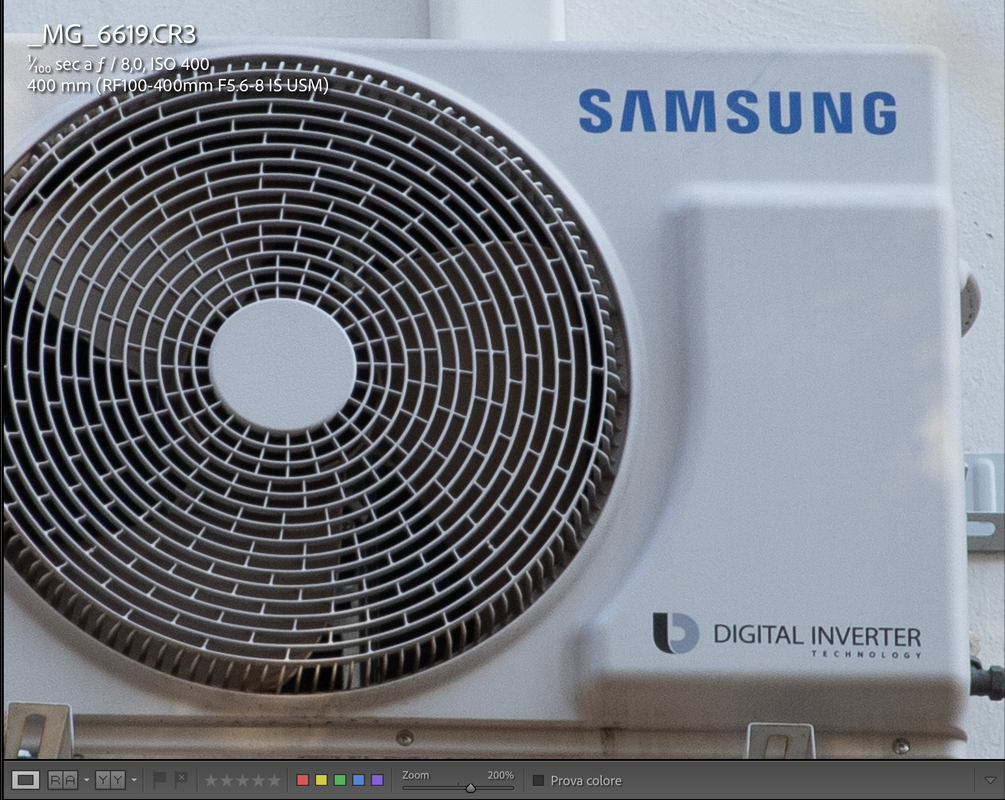This screenshot has height=800, width=1005.
Task: Set rating to one star
Action: tap(211, 780)
